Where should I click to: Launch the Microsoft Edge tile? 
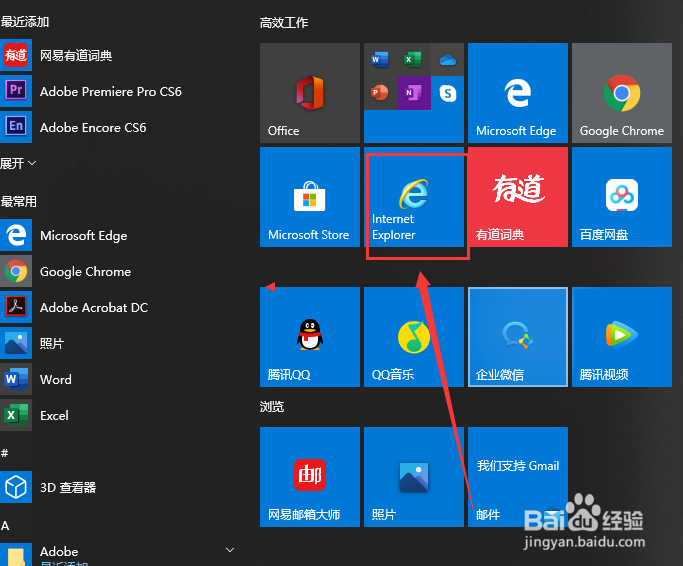(x=518, y=93)
